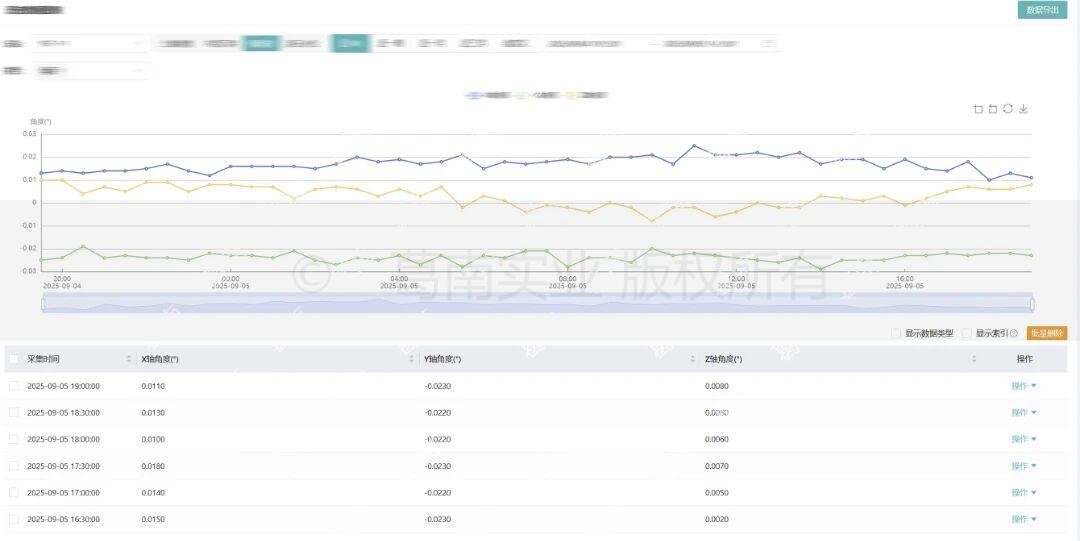Sort by 采集时间 column sort arrows

tap(129, 359)
